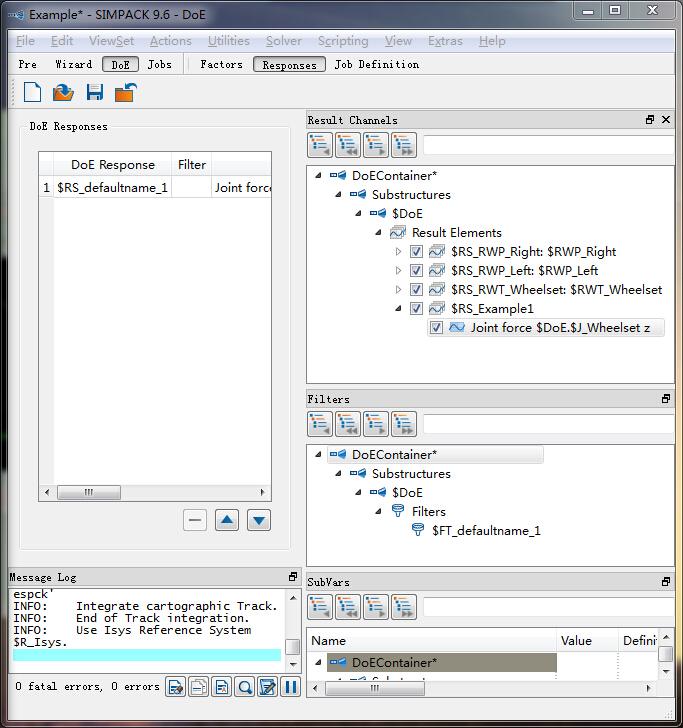Screen dimensions: 683x728
Task: Click first tree icon in Filters toolbar
Action: (320, 424)
